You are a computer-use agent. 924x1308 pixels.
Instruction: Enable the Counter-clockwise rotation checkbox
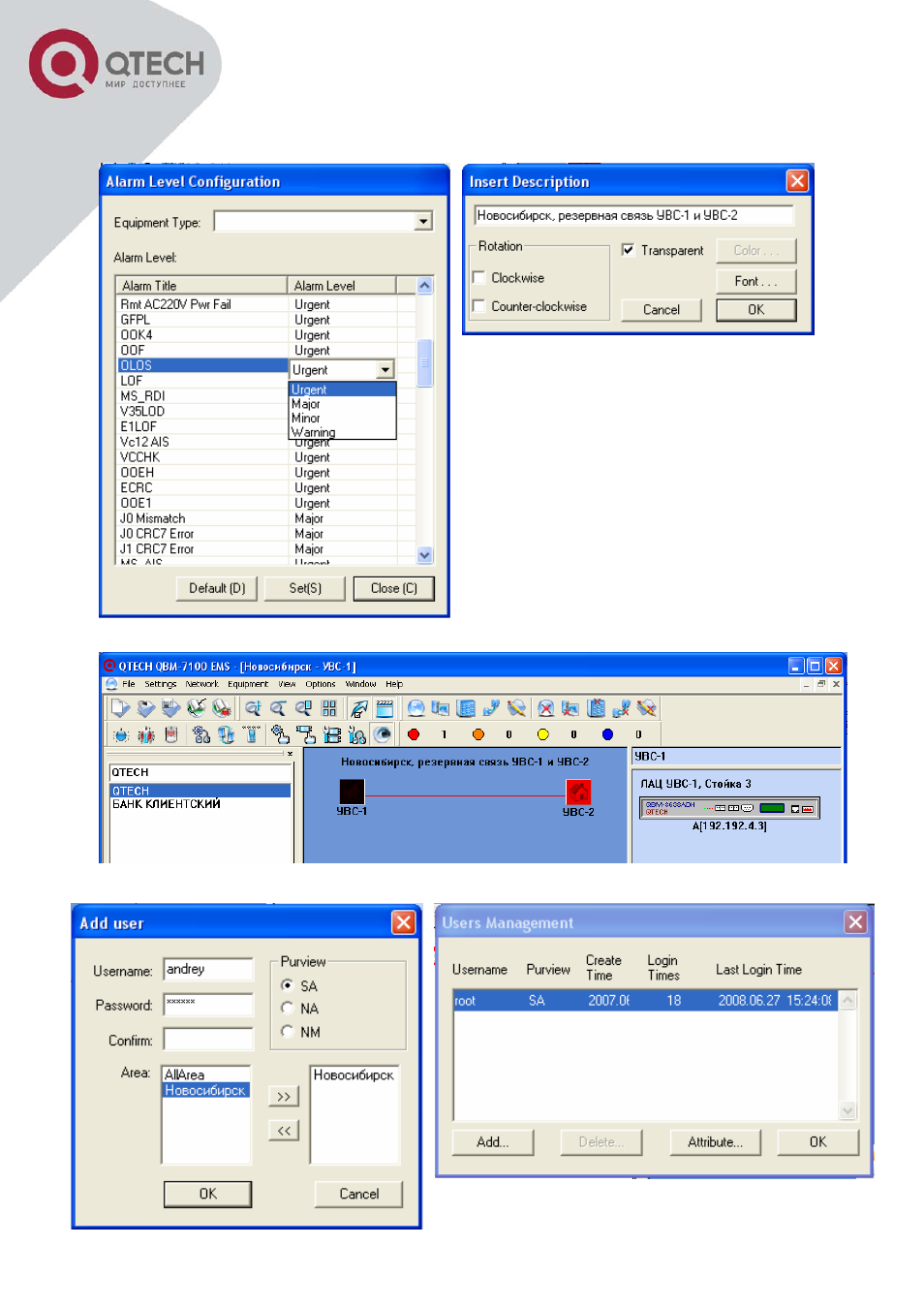(478, 306)
